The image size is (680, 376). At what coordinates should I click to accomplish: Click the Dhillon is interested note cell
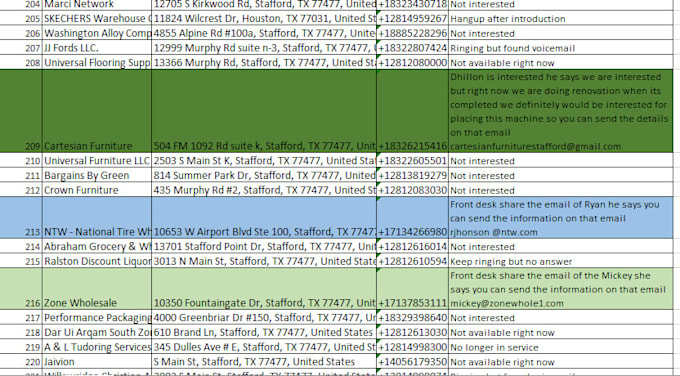tap(561, 111)
